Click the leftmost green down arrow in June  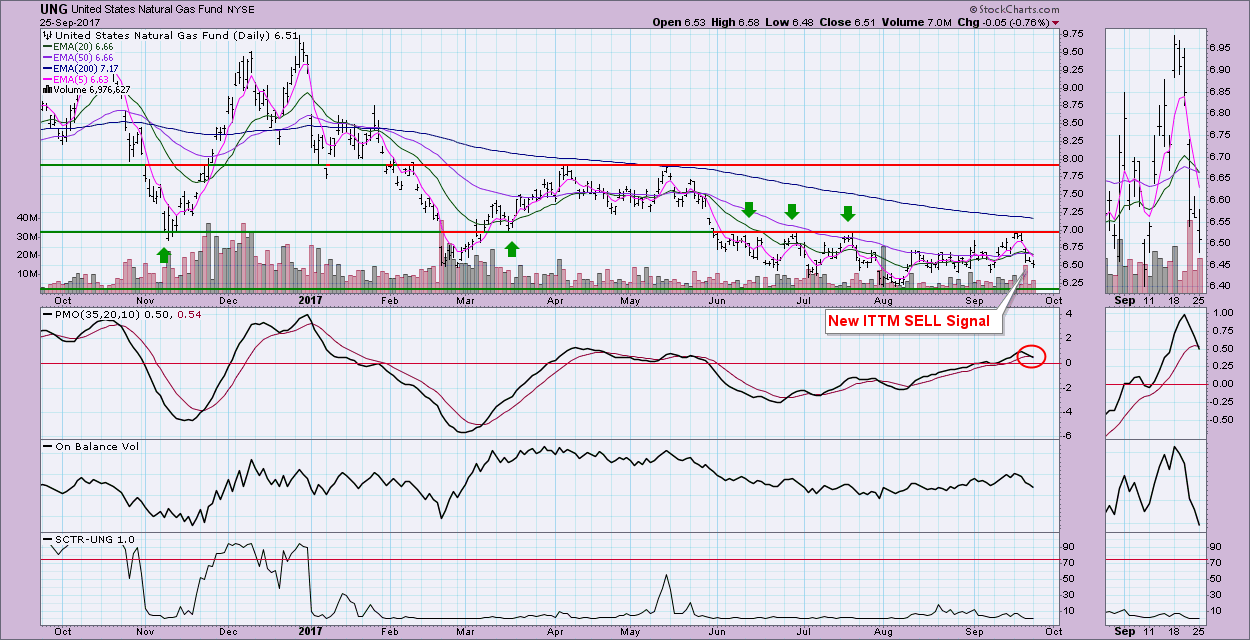(748, 210)
